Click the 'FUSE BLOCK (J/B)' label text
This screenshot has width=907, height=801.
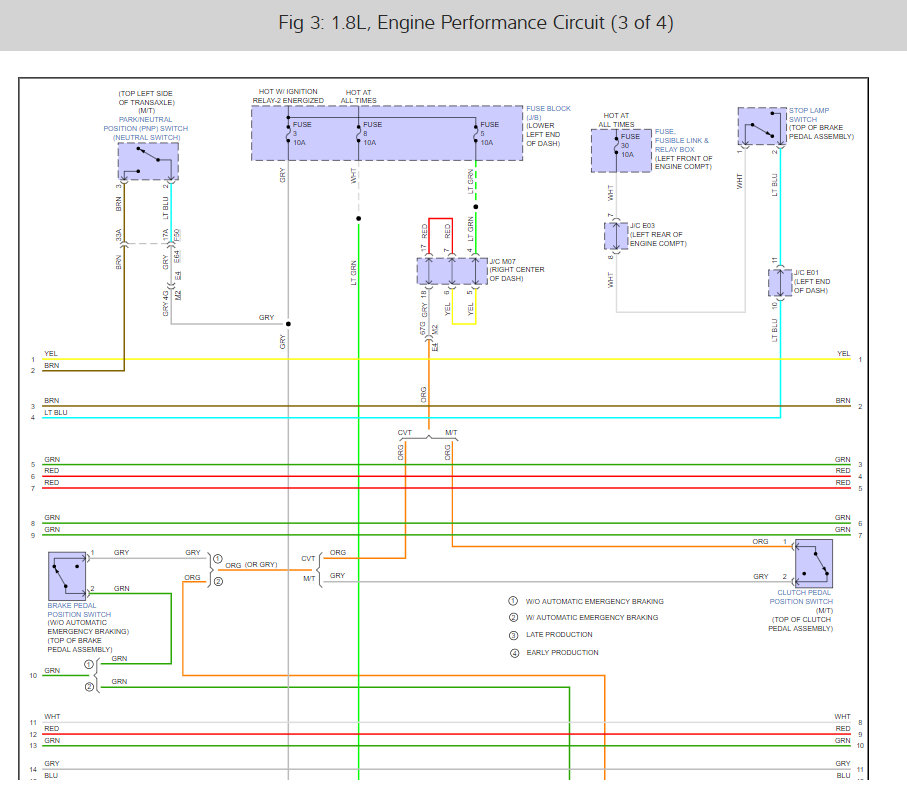(x=546, y=113)
